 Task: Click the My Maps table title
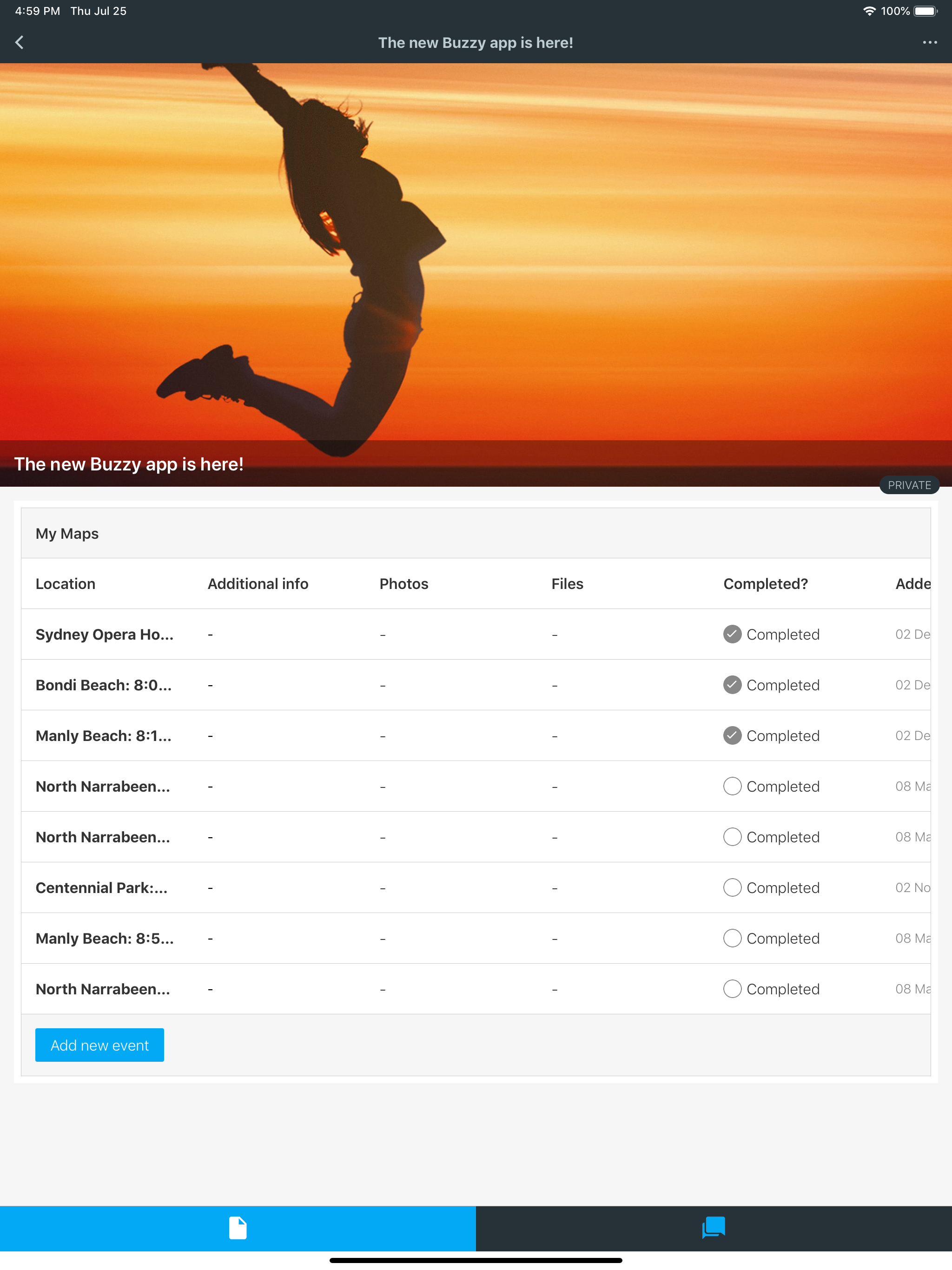[67, 533]
